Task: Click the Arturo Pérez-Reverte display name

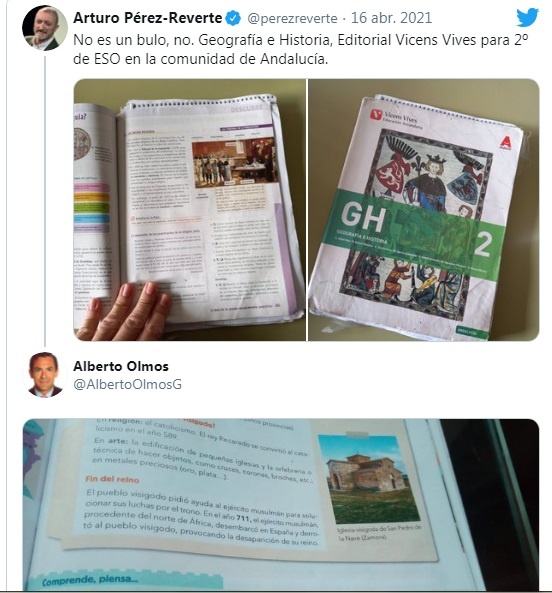Action: [147, 18]
